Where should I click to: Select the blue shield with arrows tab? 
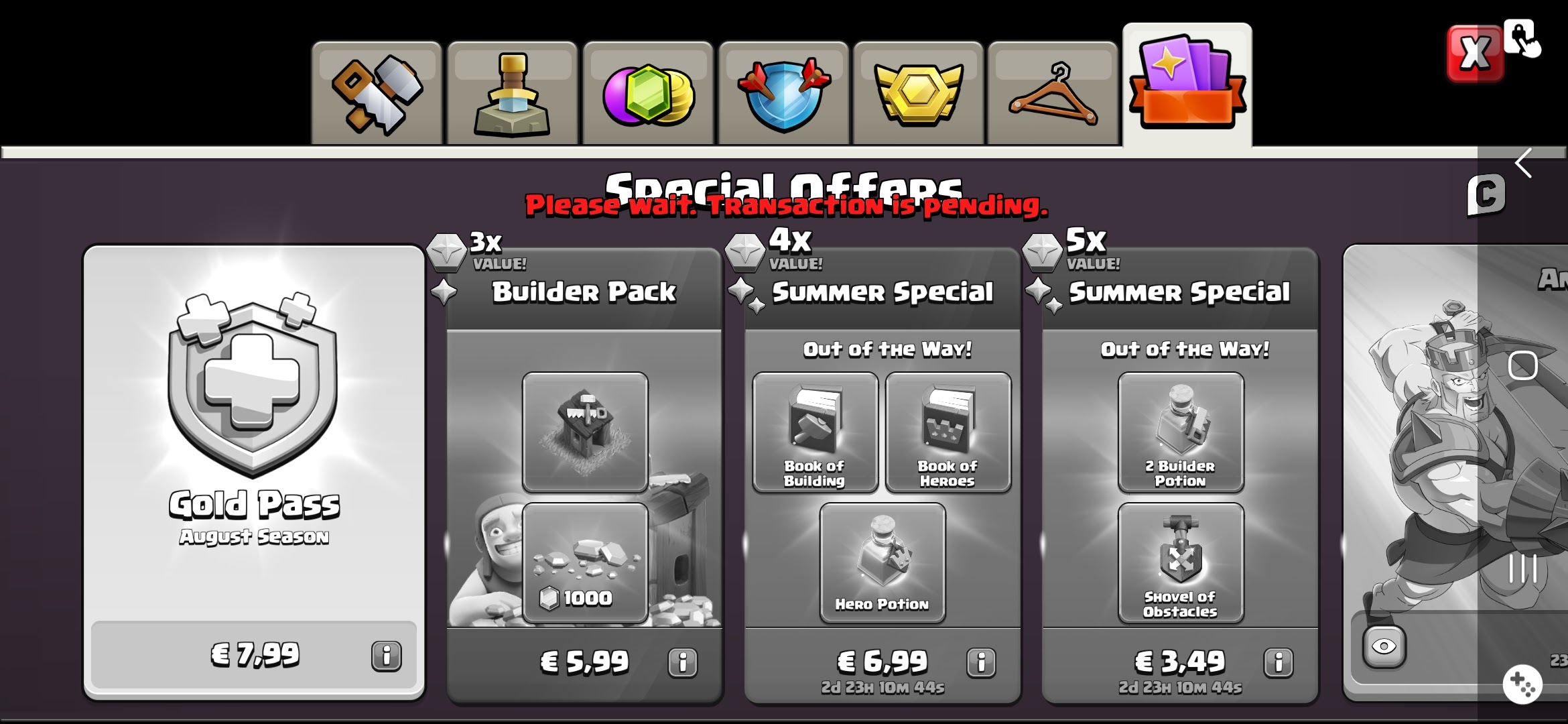pyautogui.click(x=783, y=93)
